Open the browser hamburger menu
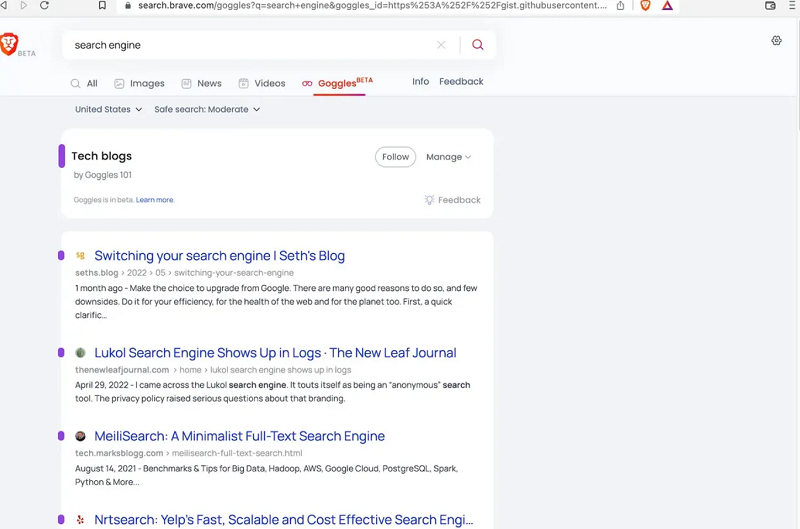Image resolution: width=800 pixels, height=529 pixels. 792,6
